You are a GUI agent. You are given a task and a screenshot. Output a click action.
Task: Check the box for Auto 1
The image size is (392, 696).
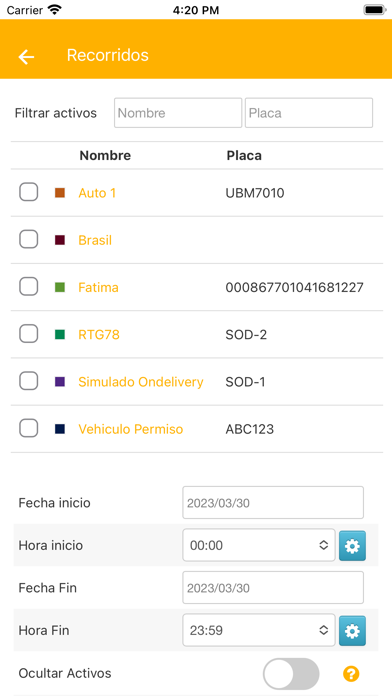point(28,193)
